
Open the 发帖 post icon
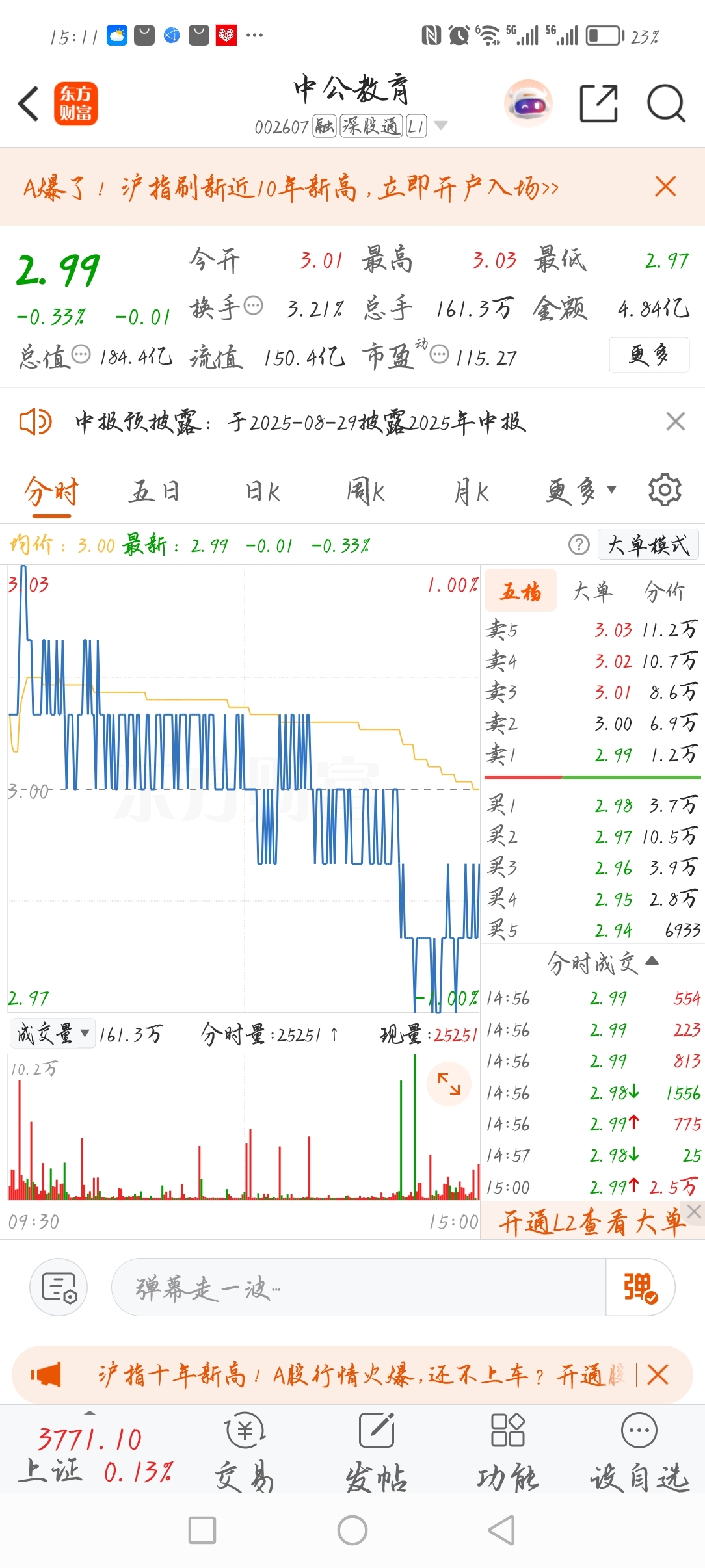click(377, 1451)
